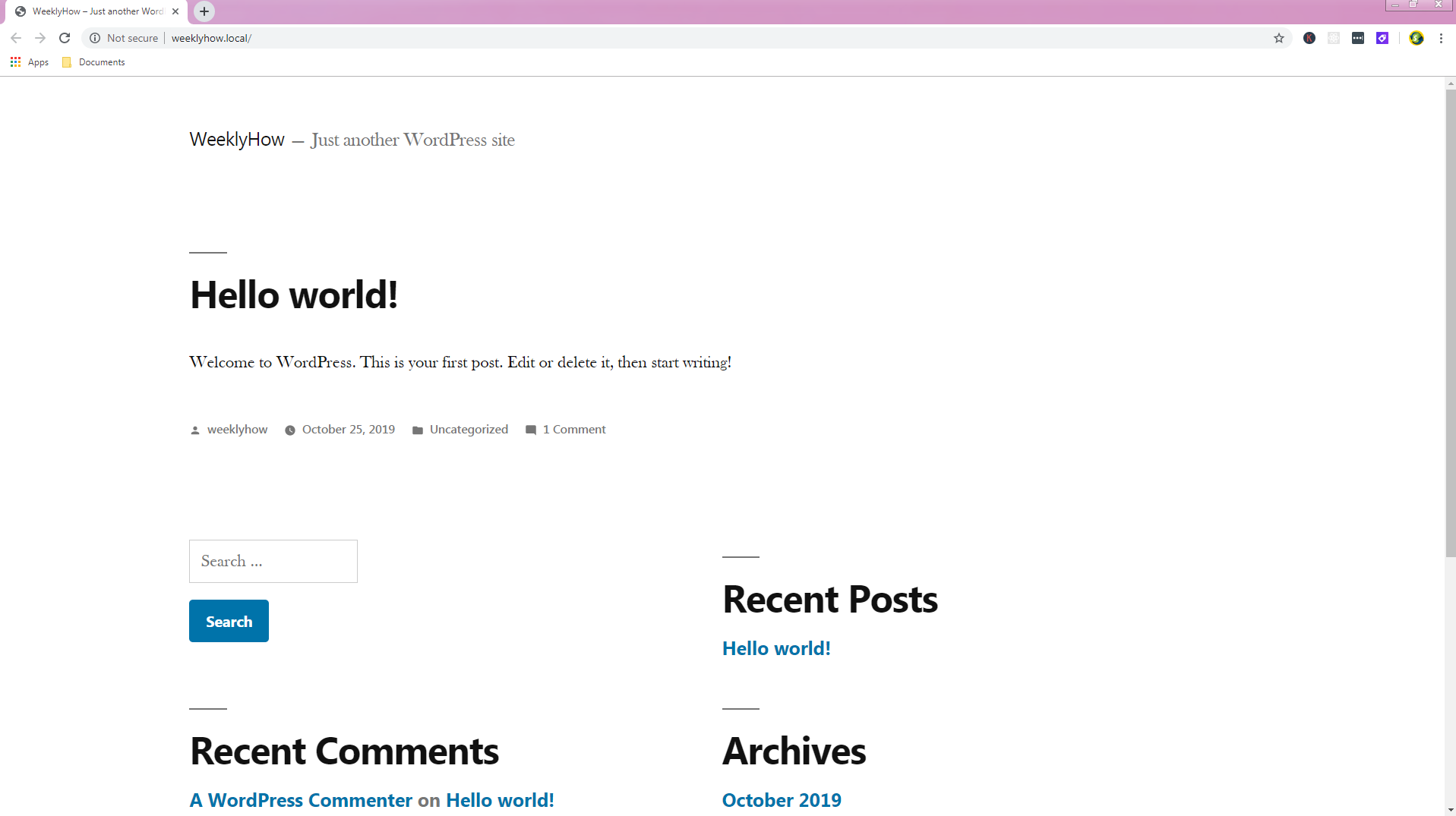Screen dimensions: 1456x816
Task: Open the Chrome profile avatar
Action: click(x=1417, y=38)
